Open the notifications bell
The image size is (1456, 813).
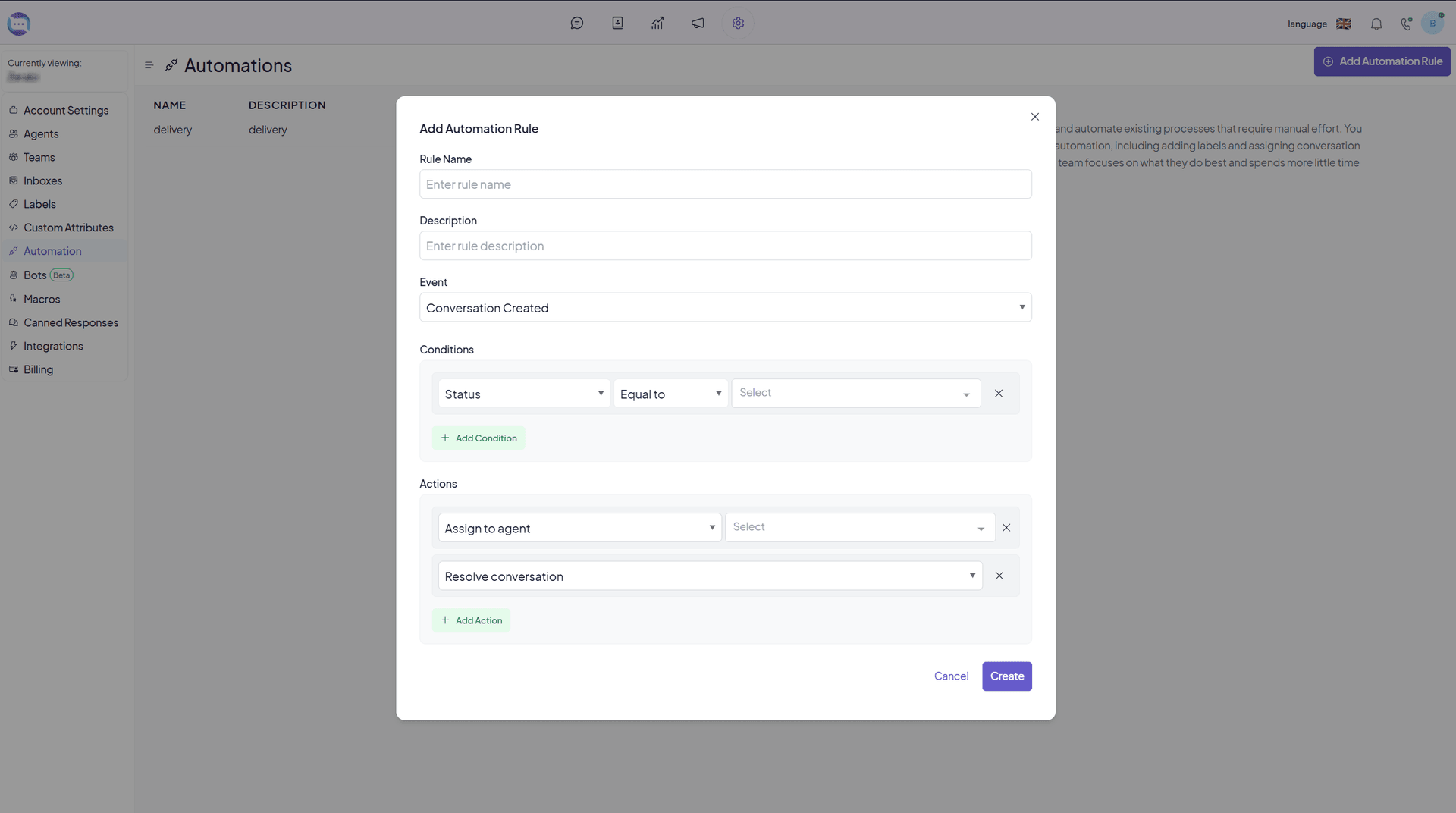click(x=1376, y=24)
